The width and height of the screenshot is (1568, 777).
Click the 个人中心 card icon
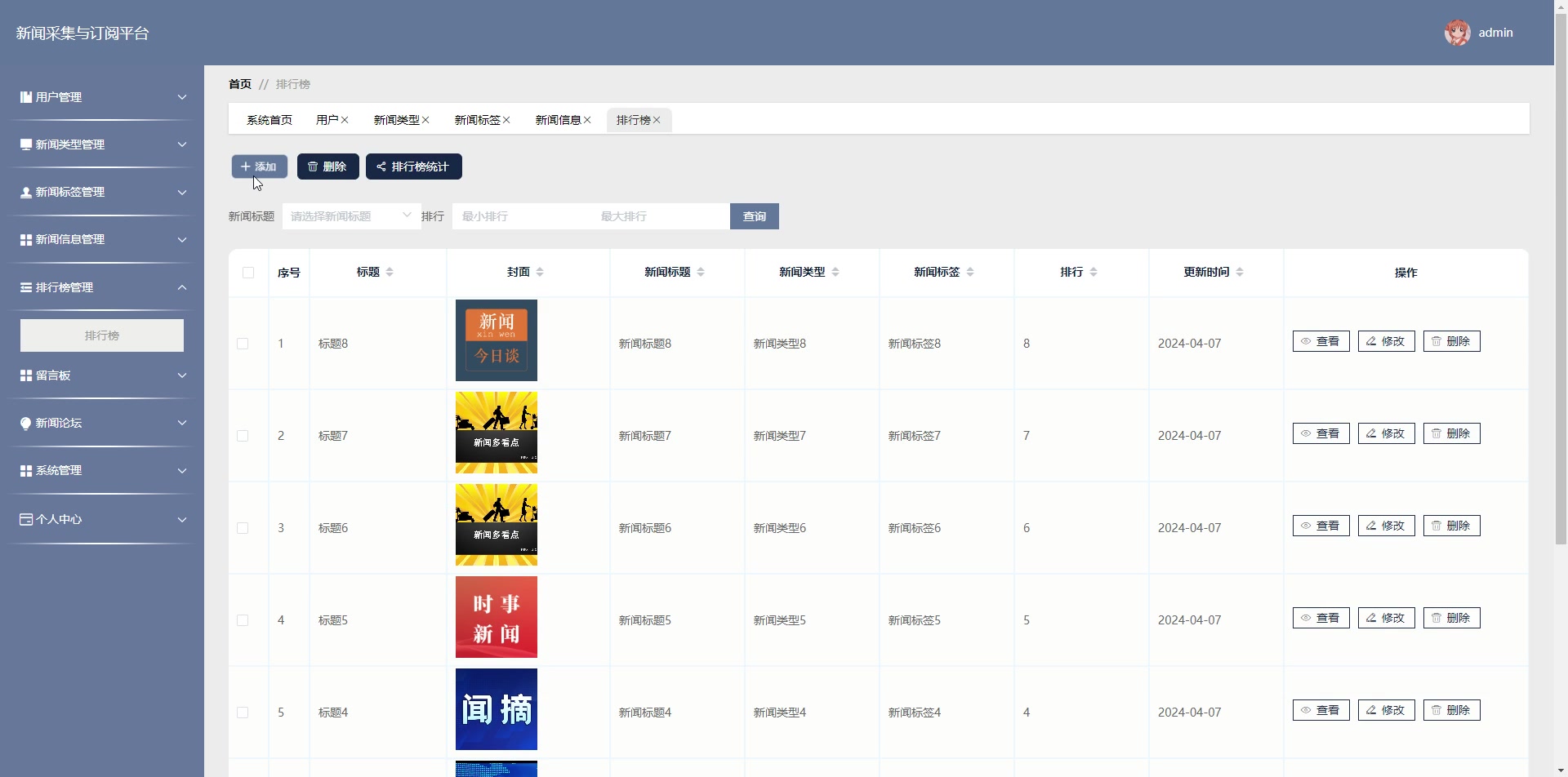[x=26, y=519]
